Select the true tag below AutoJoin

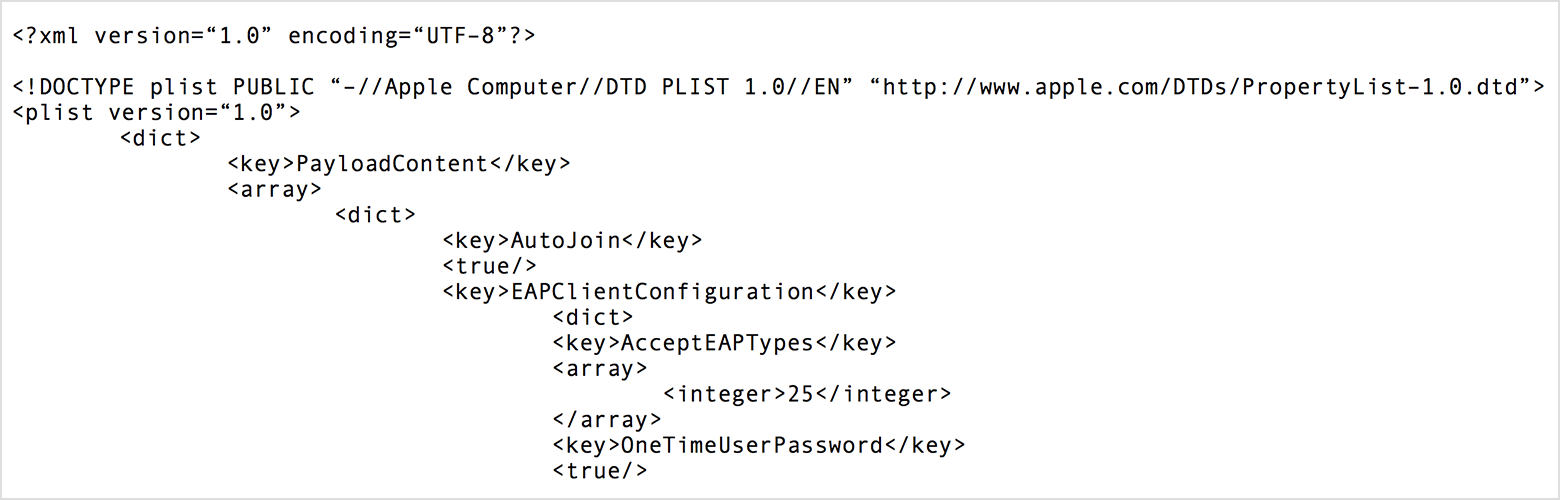pyautogui.click(x=489, y=266)
